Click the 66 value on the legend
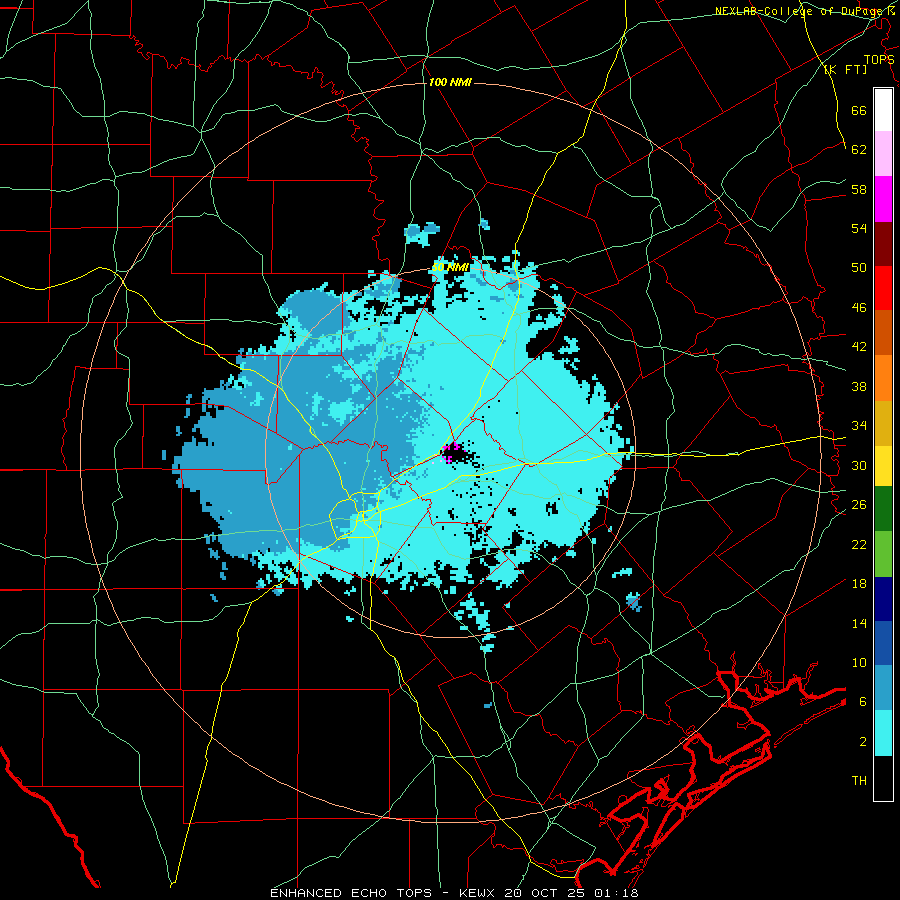The width and height of the screenshot is (900, 900). coord(859,110)
